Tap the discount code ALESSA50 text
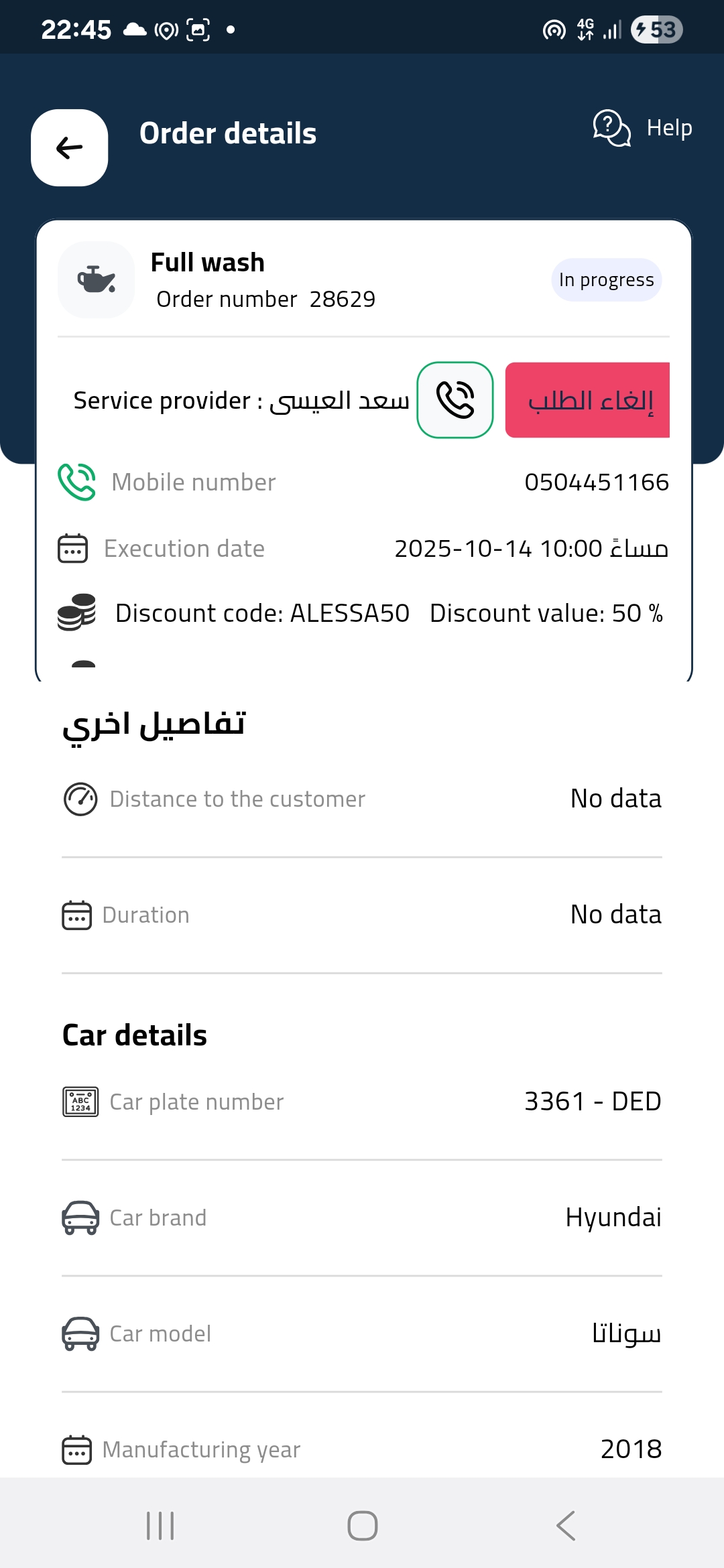The image size is (724, 1568). pos(262,613)
